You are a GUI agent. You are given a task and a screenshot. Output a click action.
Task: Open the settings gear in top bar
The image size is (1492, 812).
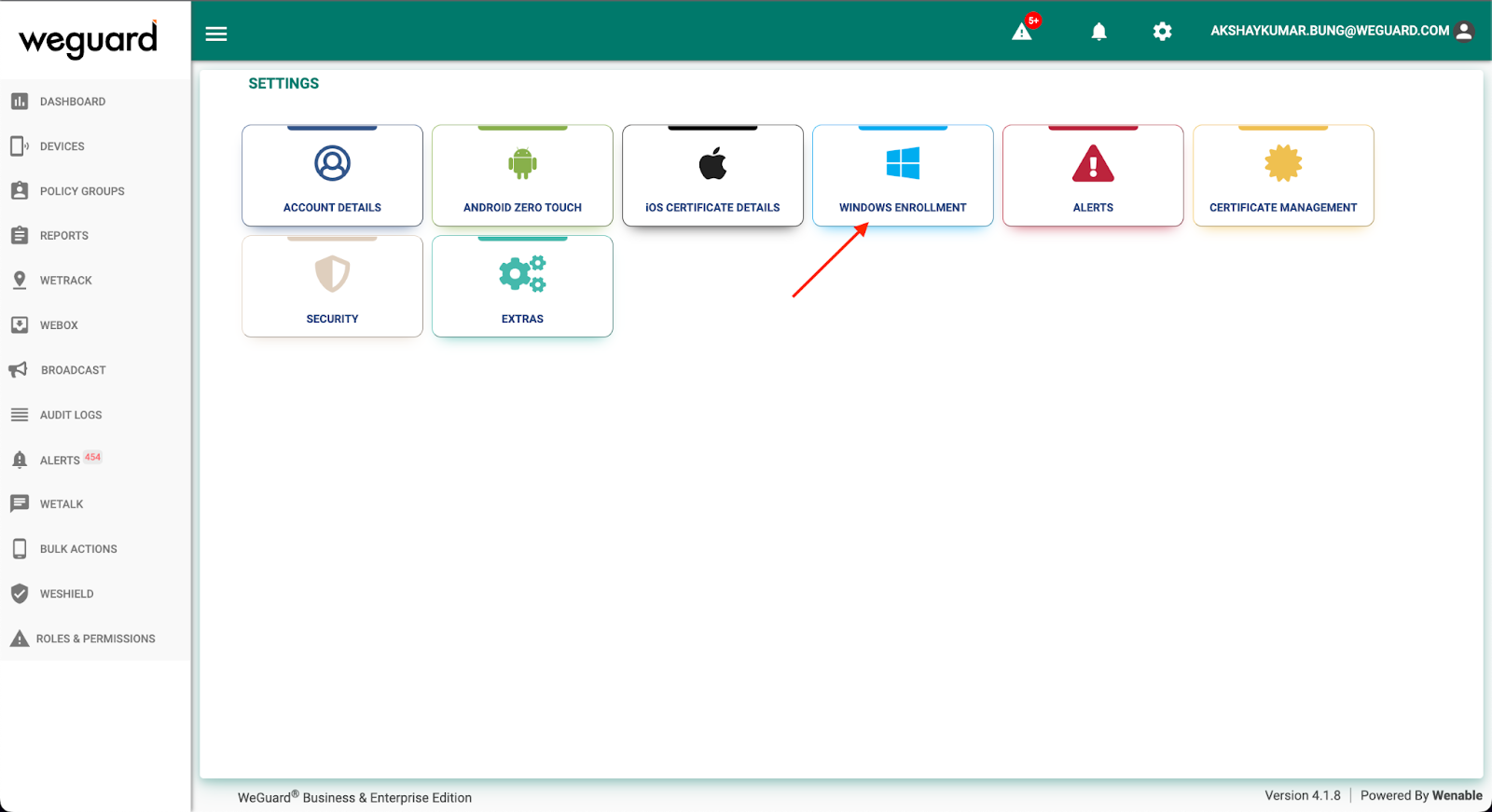coord(1162,32)
